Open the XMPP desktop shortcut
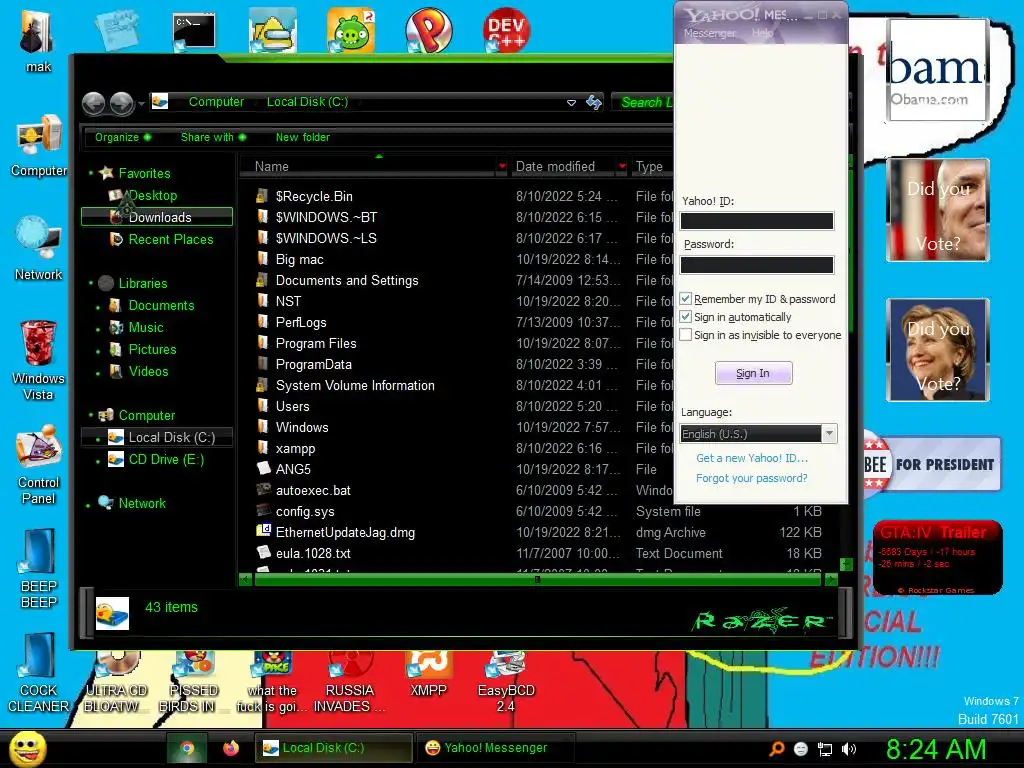This screenshot has width=1024, height=768. point(428,673)
